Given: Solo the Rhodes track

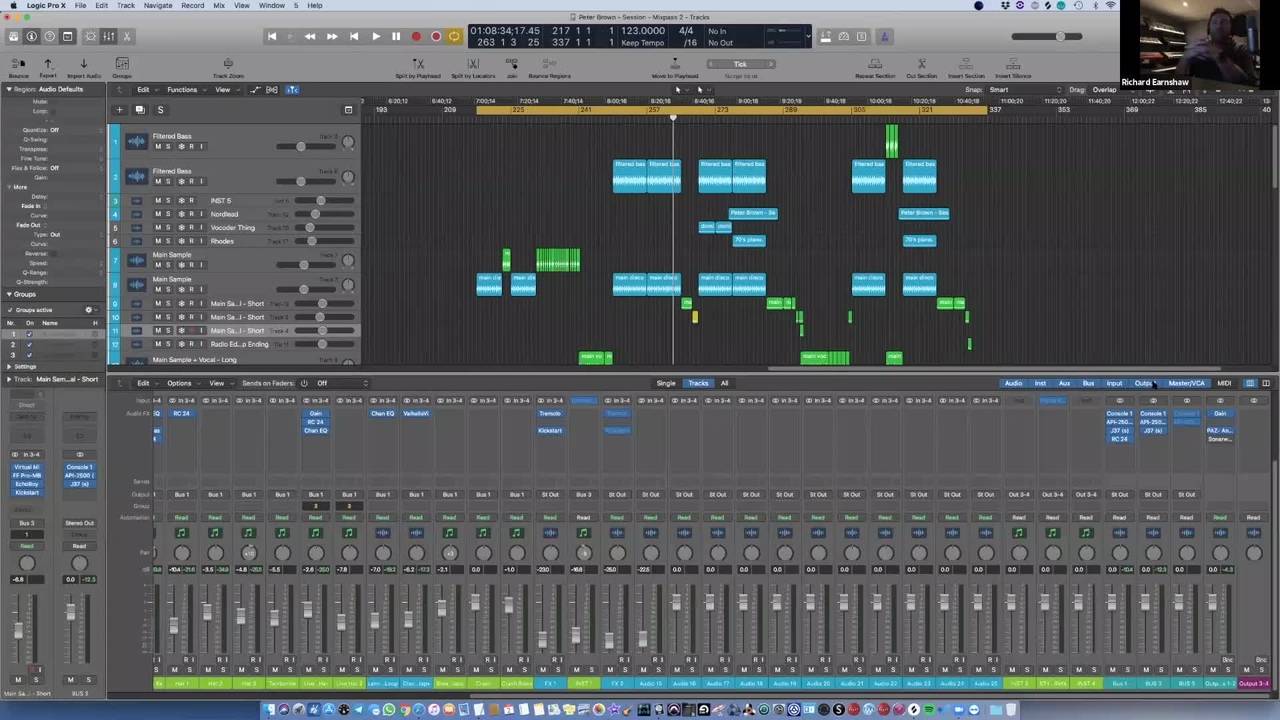Looking at the screenshot, I should [x=168, y=241].
